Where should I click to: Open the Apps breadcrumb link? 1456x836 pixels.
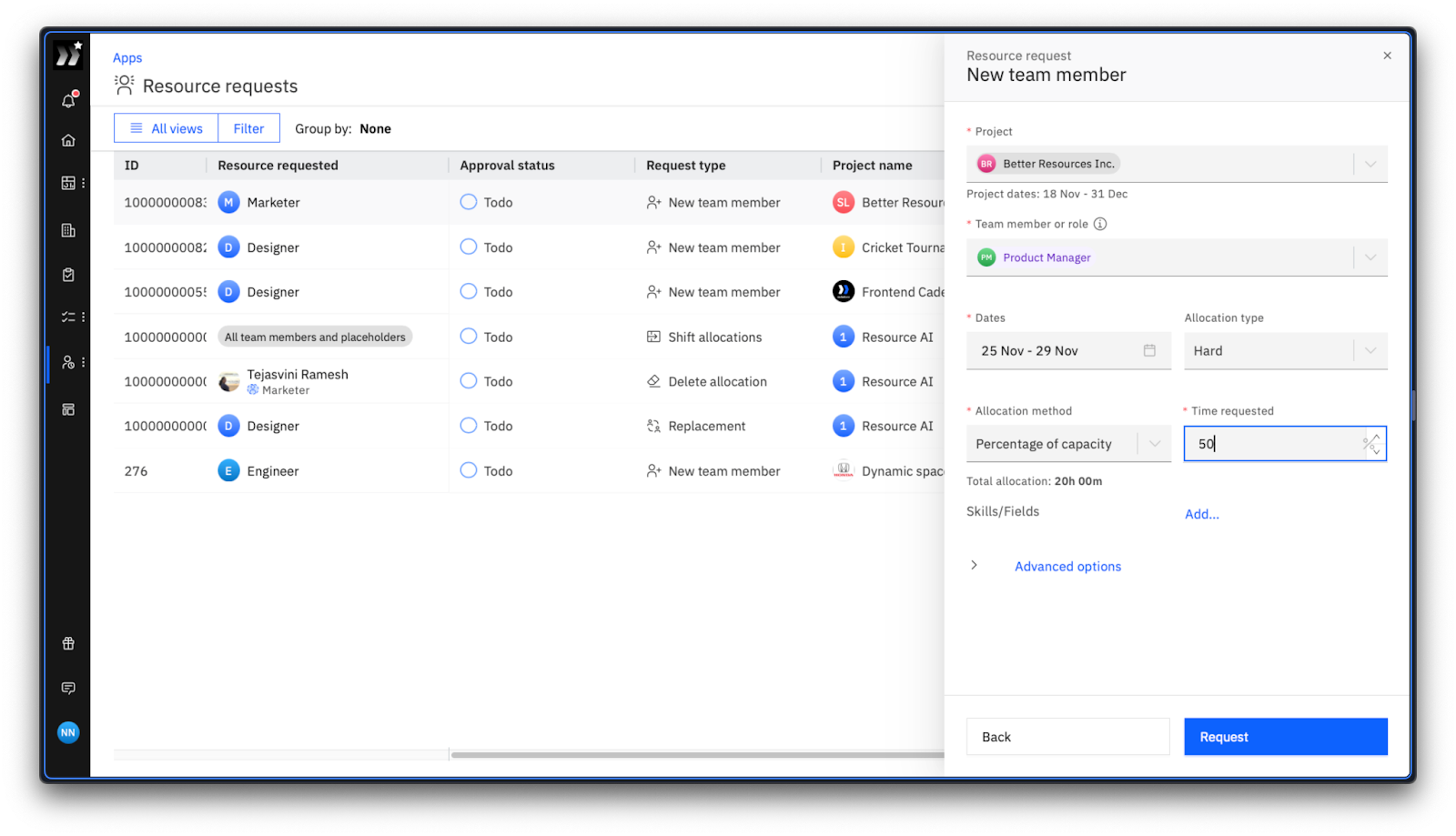pyautogui.click(x=127, y=57)
